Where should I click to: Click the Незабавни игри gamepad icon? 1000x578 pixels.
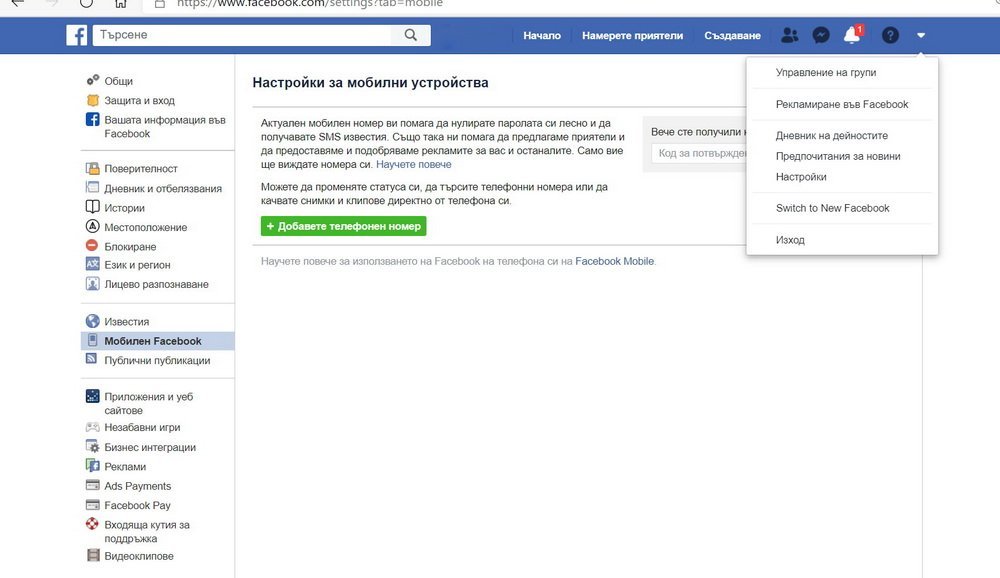(93, 427)
